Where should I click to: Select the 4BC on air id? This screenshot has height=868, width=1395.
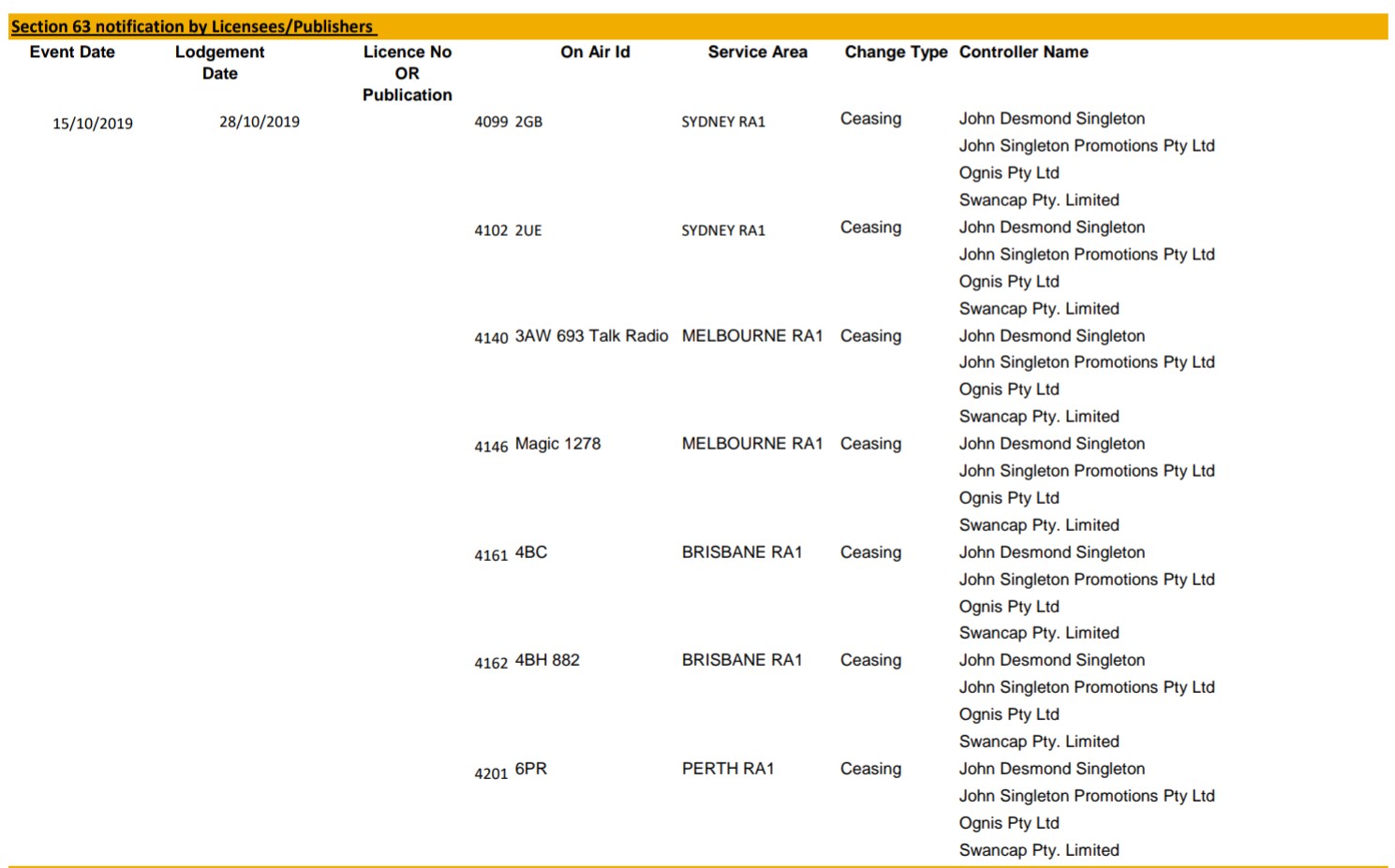[531, 552]
